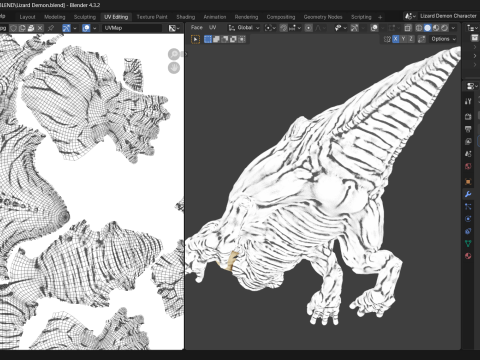Toggle 3D viewport gizmos icon
480x360 pixels.
[355, 28]
